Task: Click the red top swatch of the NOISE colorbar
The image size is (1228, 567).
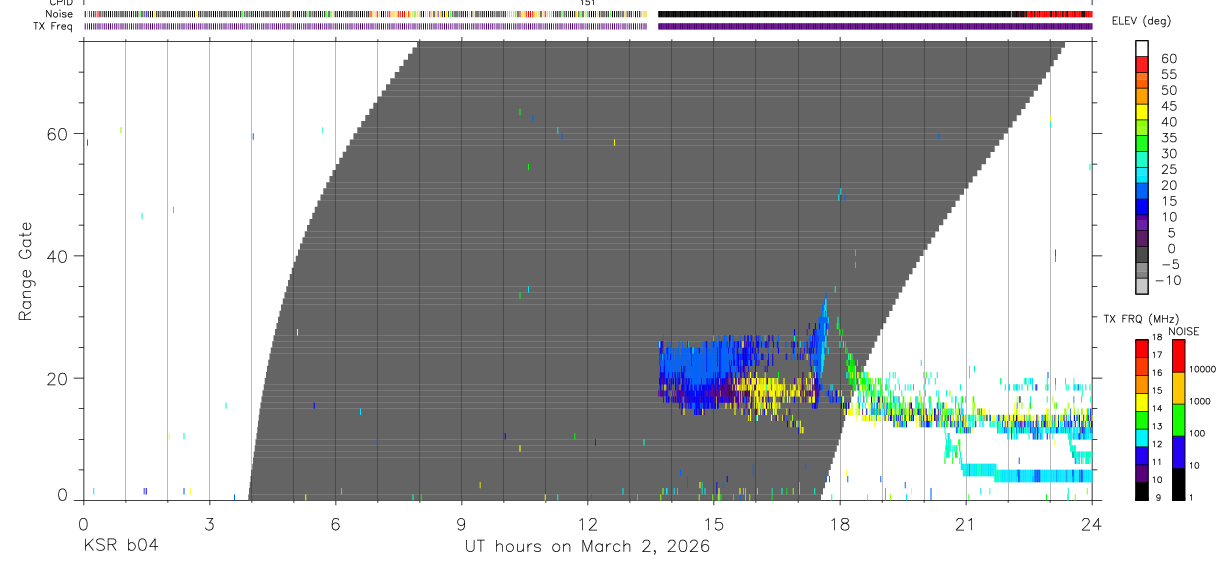Action: click(x=1178, y=355)
